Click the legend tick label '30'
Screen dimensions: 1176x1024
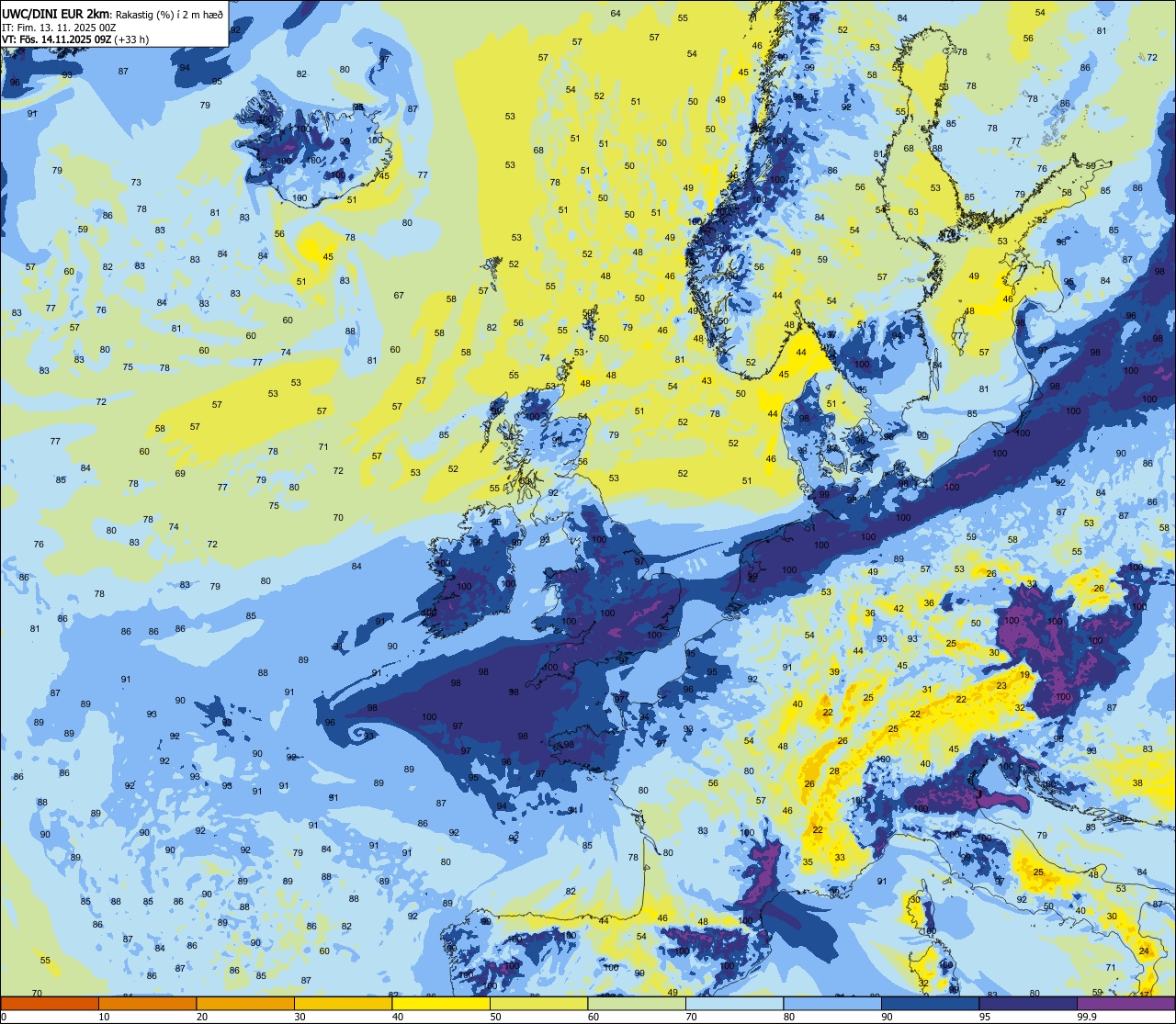tap(300, 1017)
